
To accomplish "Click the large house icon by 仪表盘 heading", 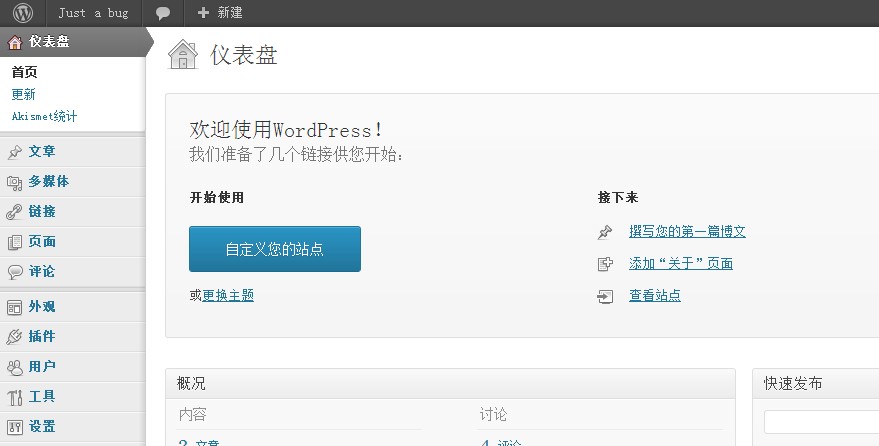I will coord(183,54).
